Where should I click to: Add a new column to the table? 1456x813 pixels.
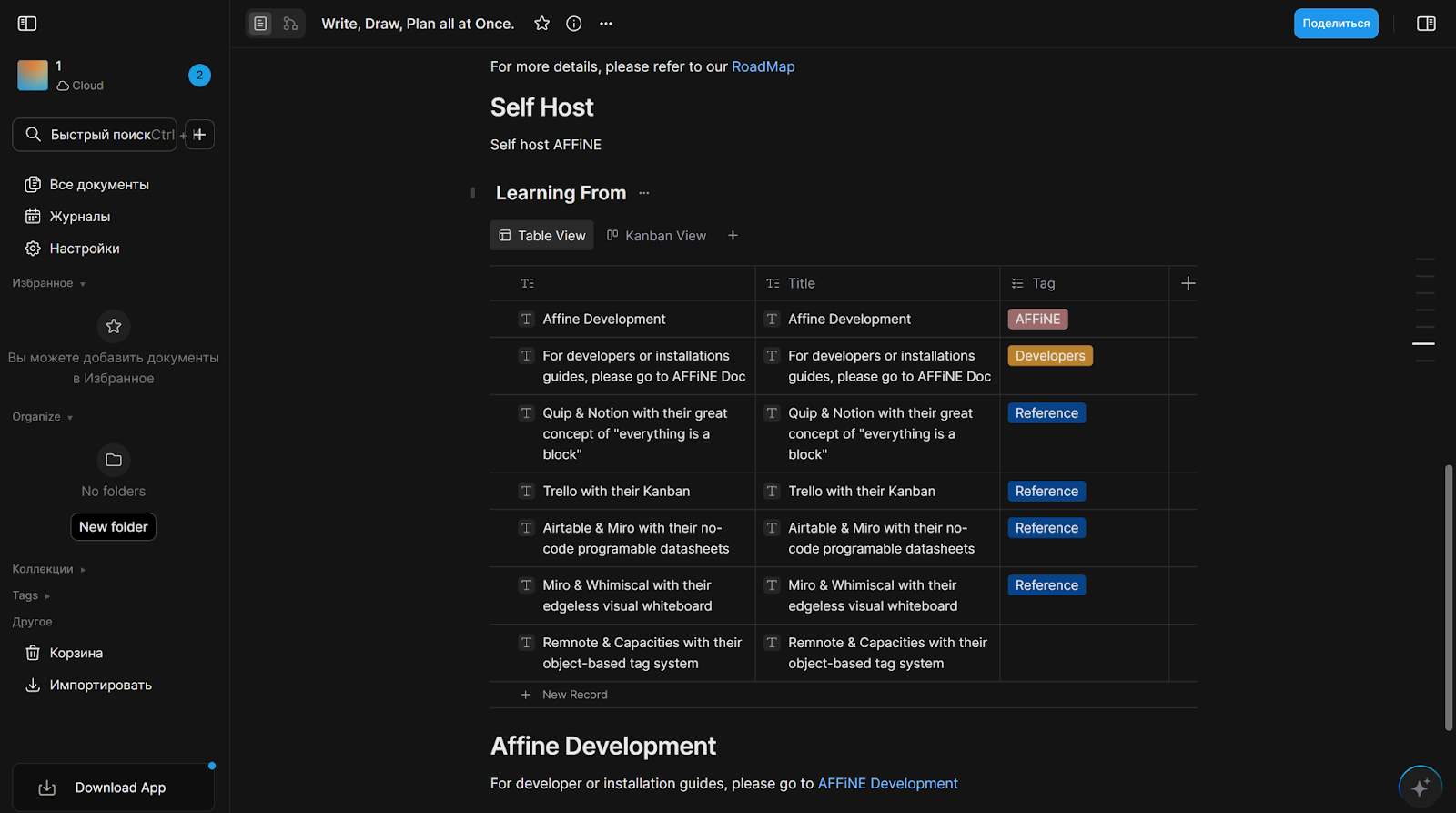click(1188, 283)
